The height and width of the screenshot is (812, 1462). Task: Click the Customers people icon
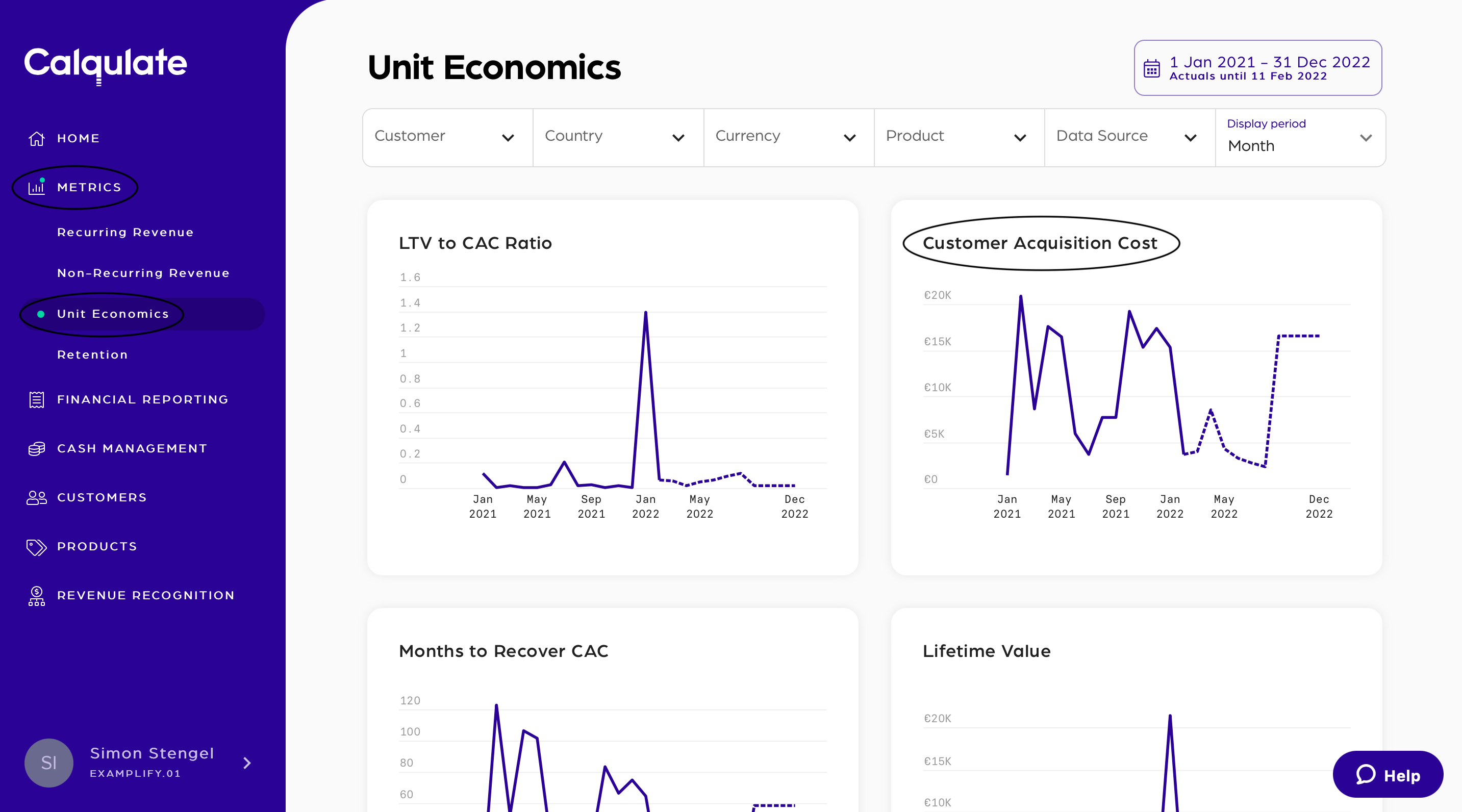click(x=37, y=498)
